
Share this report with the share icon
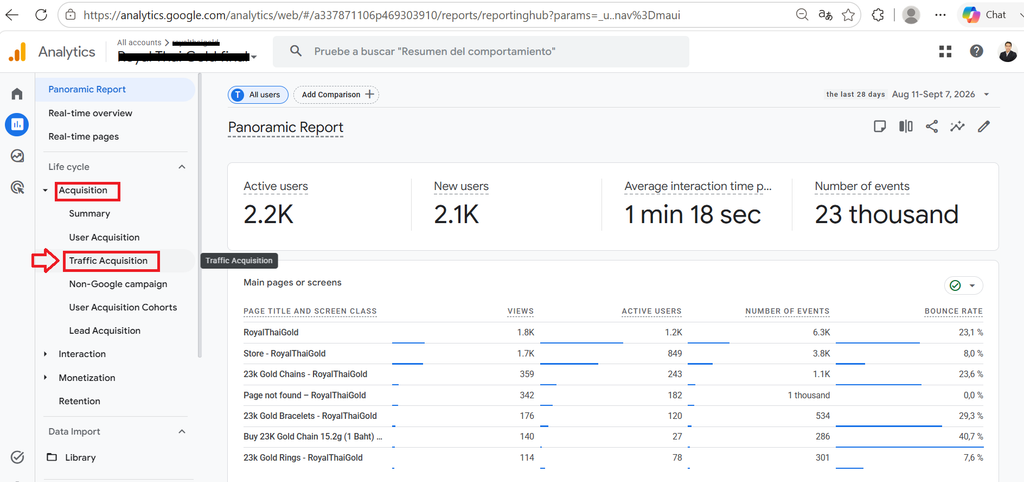pyautogui.click(x=932, y=127)
